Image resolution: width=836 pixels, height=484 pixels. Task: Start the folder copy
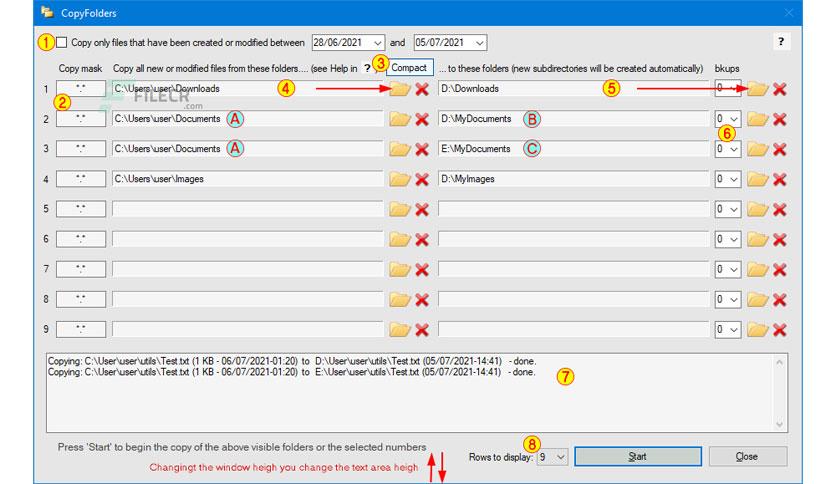(638, 456)
